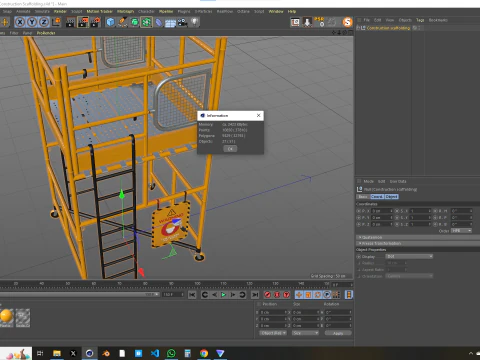Switch to the Basic attribute tab

tap(363, 197)
